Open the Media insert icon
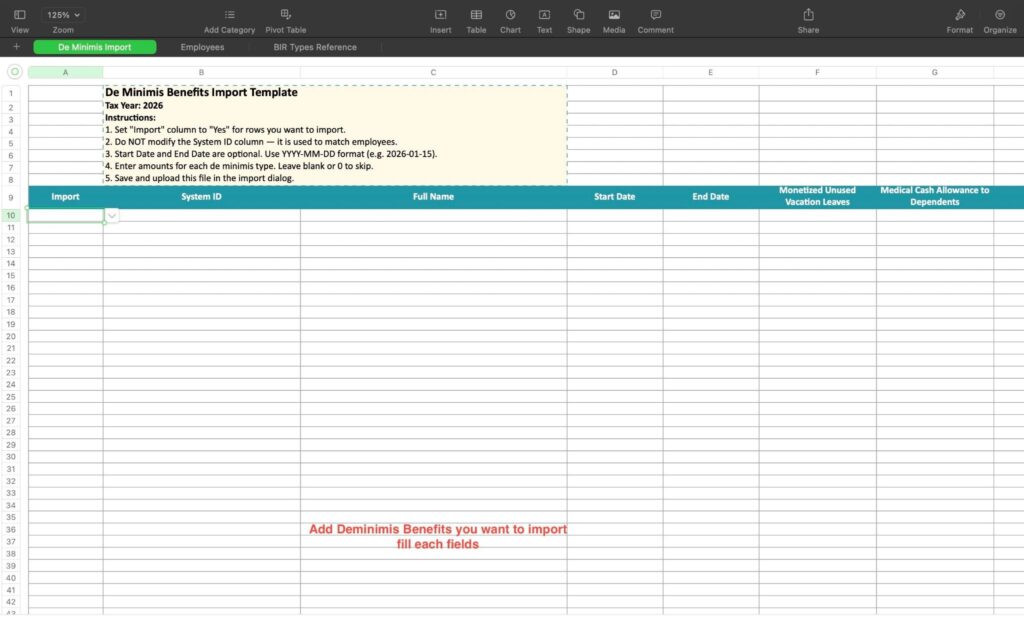This screenshot has height=637, width=1024. tap(614, 15)
